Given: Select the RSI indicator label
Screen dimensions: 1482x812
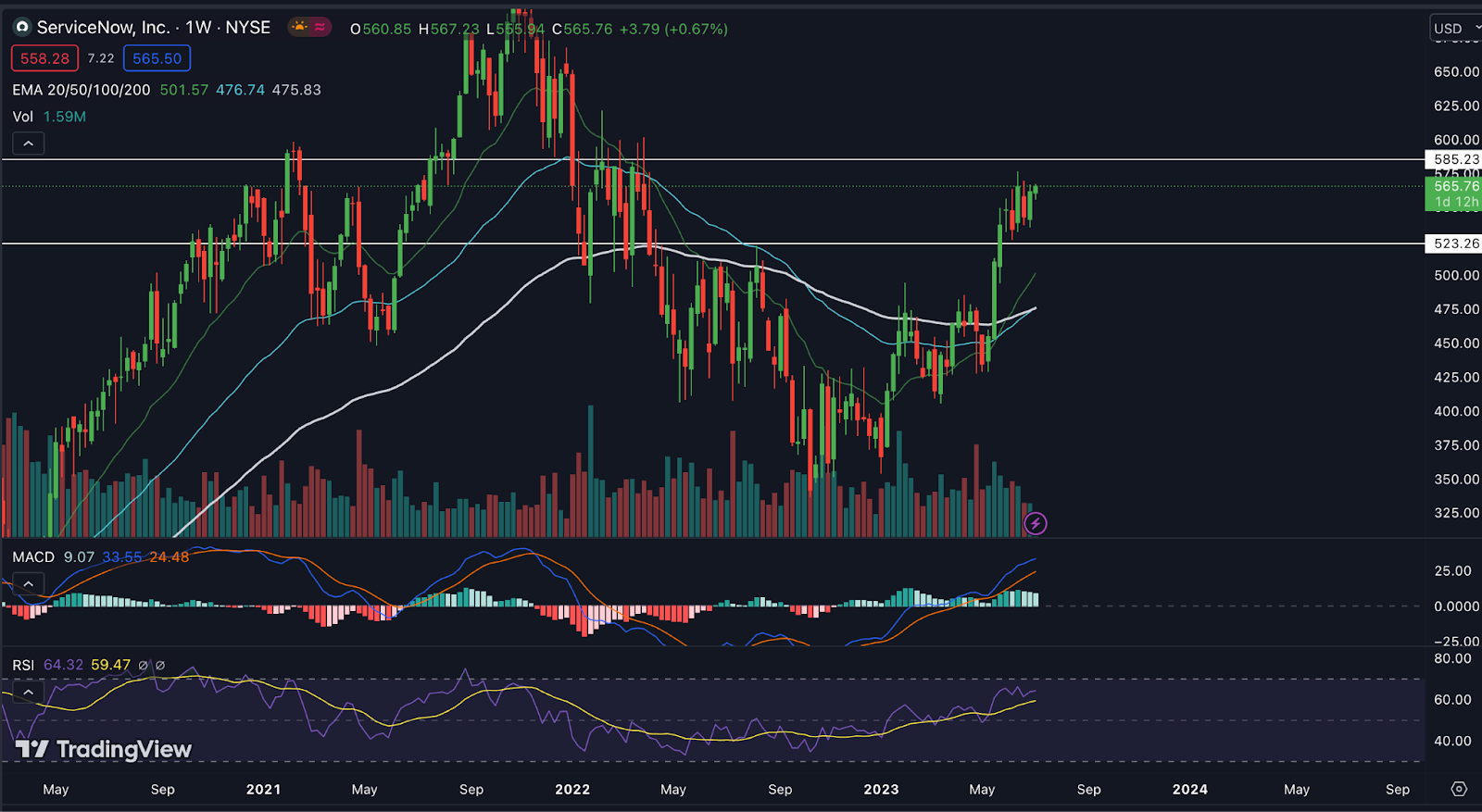Looking at the screenshot, I should 23,665.
